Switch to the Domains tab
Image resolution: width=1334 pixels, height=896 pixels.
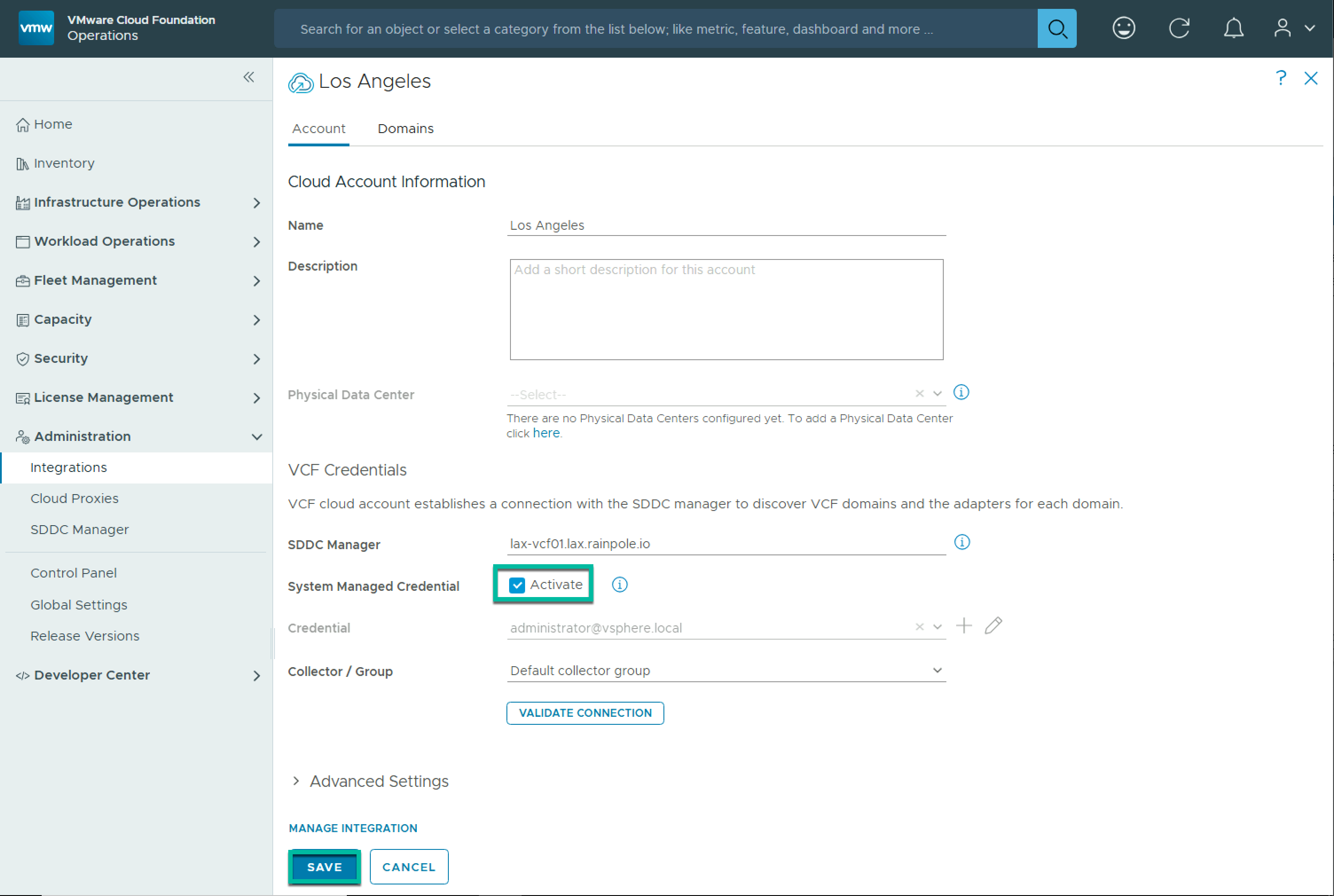pos(405,129)
